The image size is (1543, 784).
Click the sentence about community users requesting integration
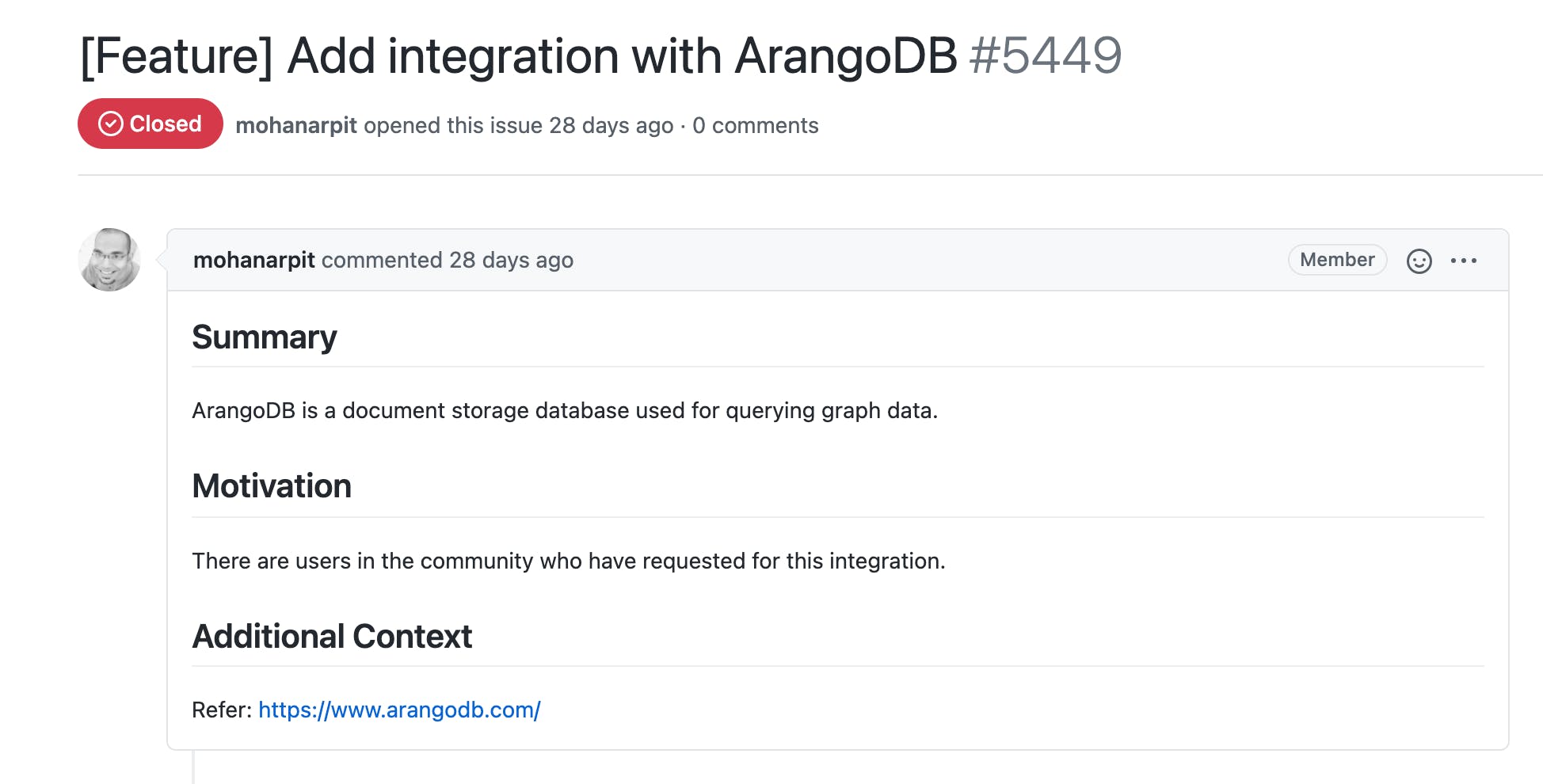tap(568, 561)
